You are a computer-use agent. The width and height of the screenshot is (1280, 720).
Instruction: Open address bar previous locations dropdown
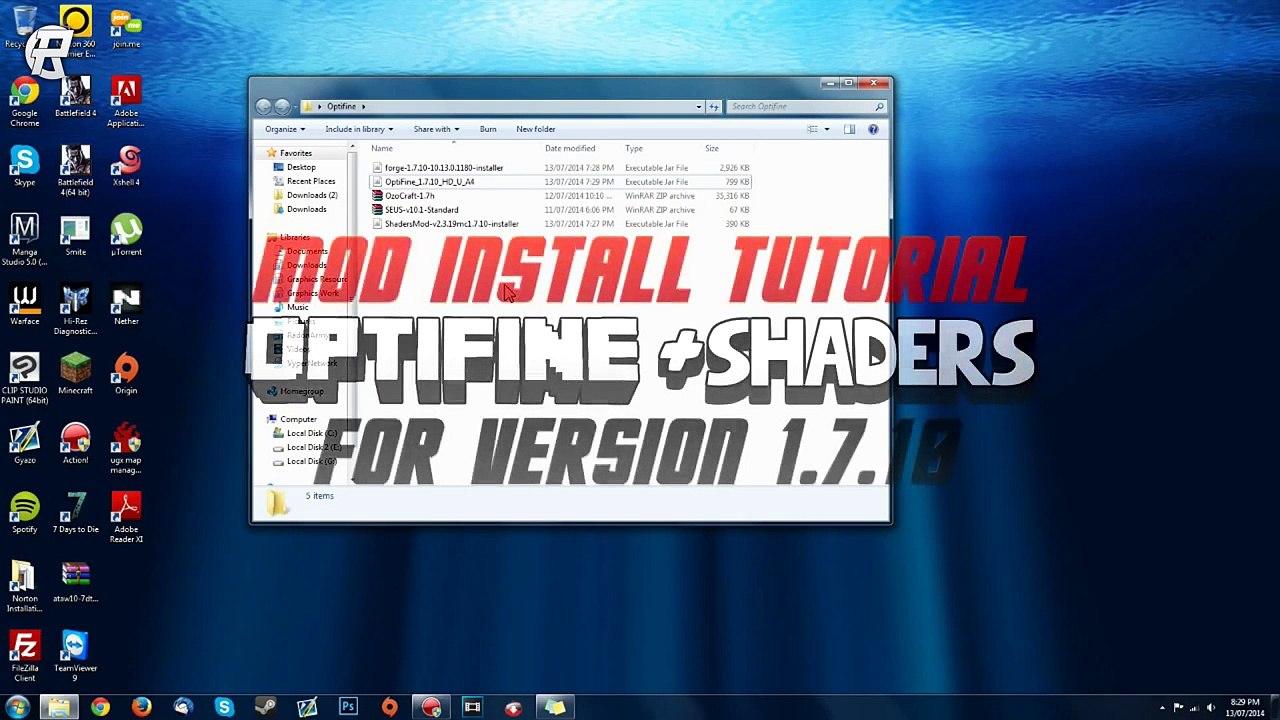699,106
